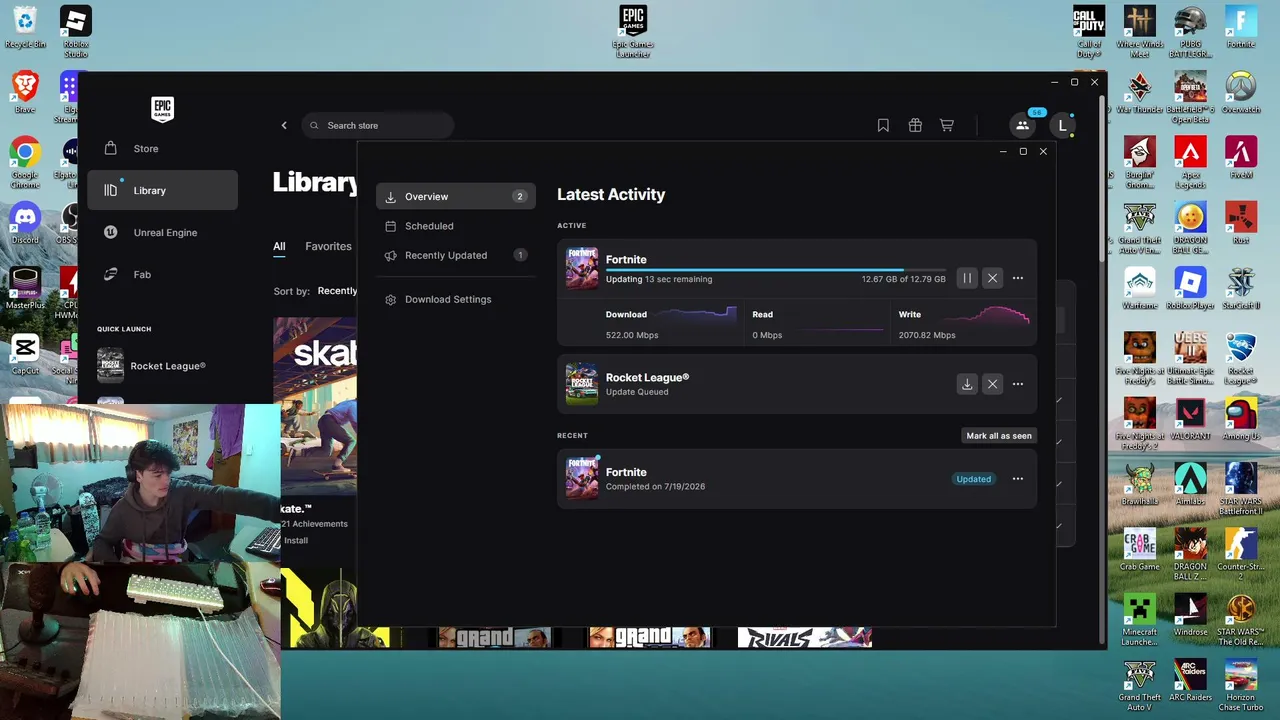Select the Overwatch desktop icon

(x=1241, y=92)
